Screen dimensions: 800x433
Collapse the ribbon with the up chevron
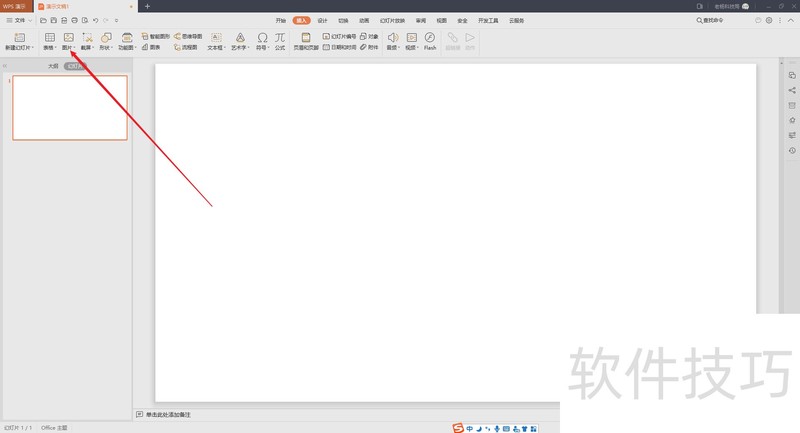[x=791, y=20]
